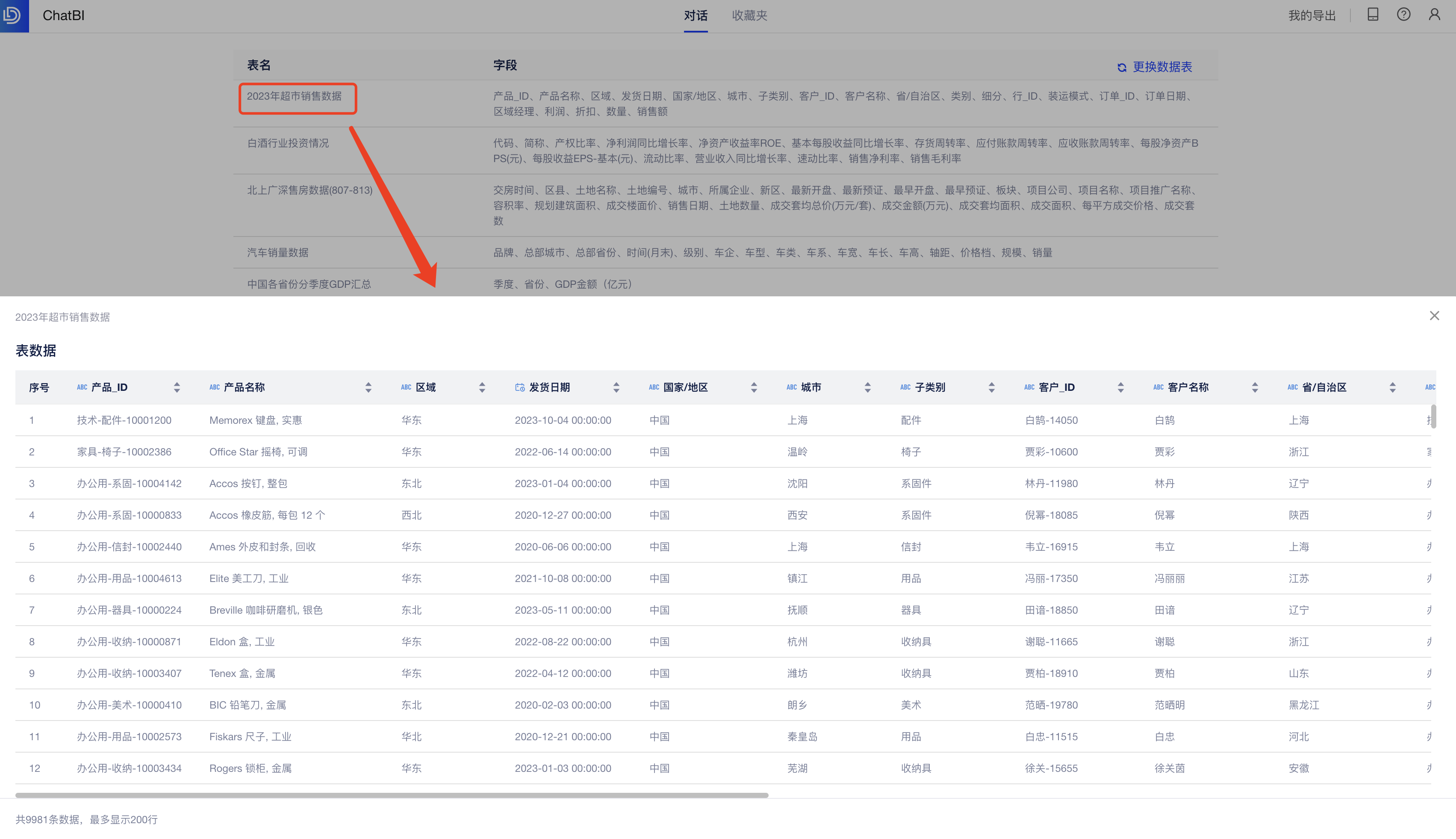Sort by 区域 column arrows
1456x839 pixels.
tap(482, 387)
